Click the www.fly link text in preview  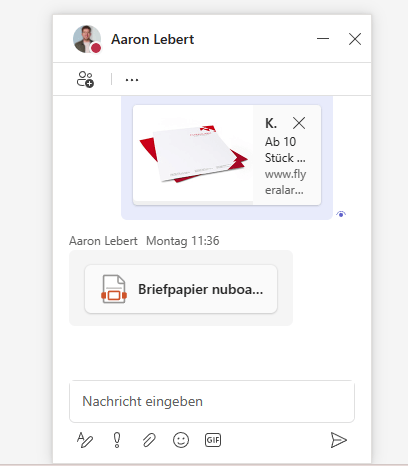285,182
